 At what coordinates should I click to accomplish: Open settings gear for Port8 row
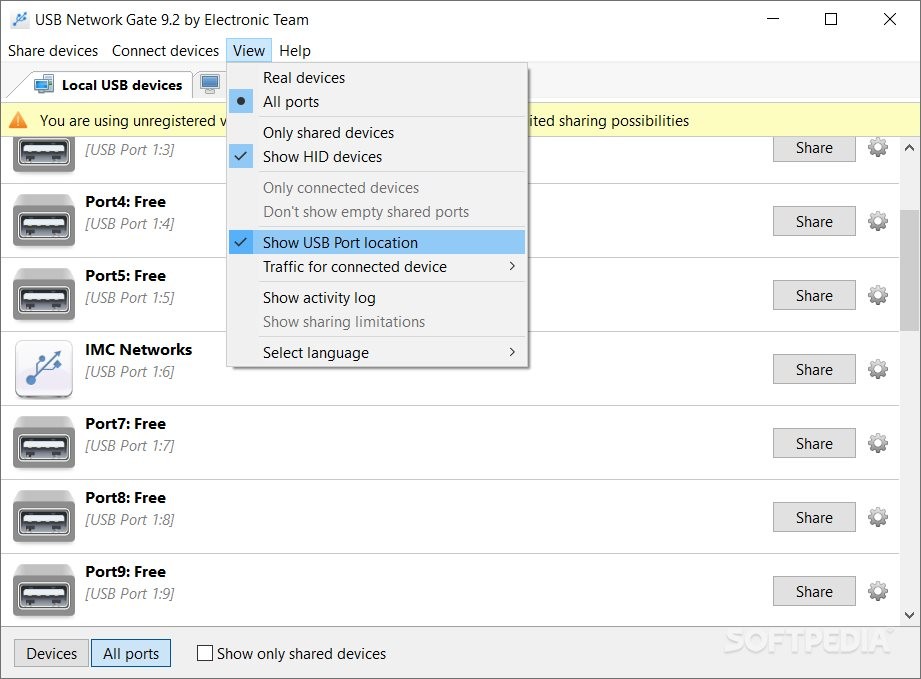(x=878, y=517)
